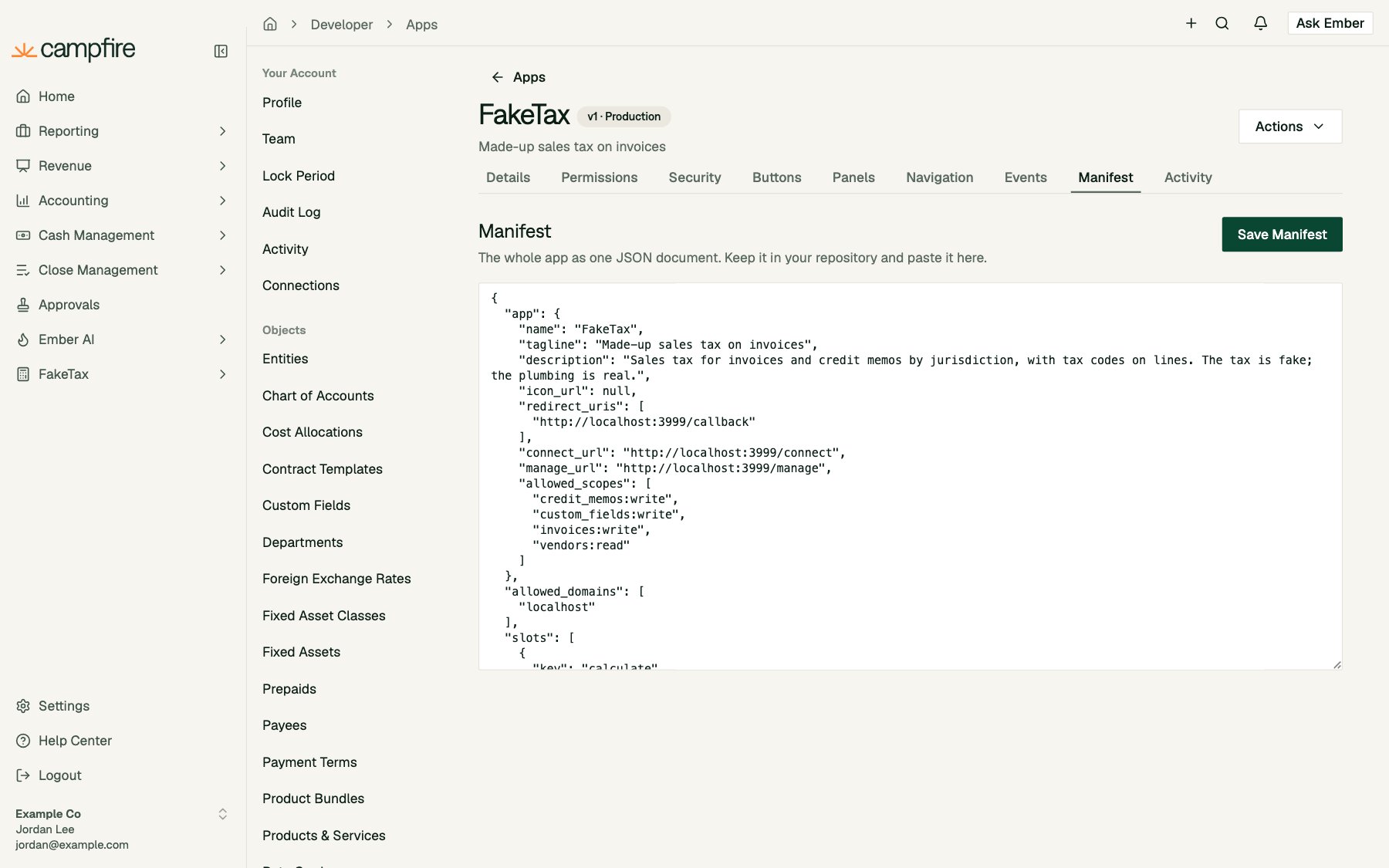This screenshot has width=1389, height=868.
Task: Open the Details tab
Action: pyautogui.click(x=508, y=177)
